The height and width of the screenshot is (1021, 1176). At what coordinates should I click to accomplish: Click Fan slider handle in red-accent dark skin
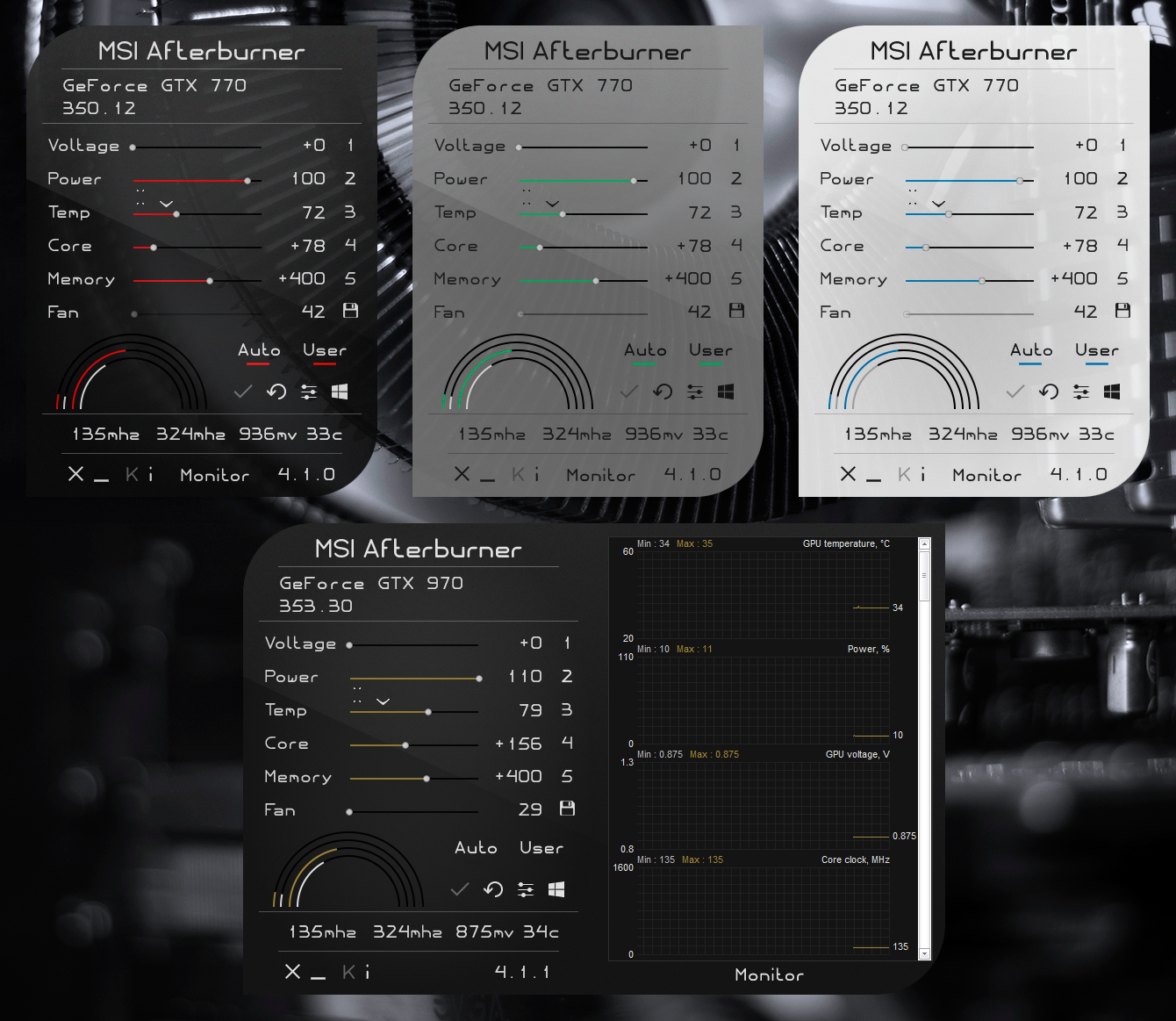coord(134,314)
